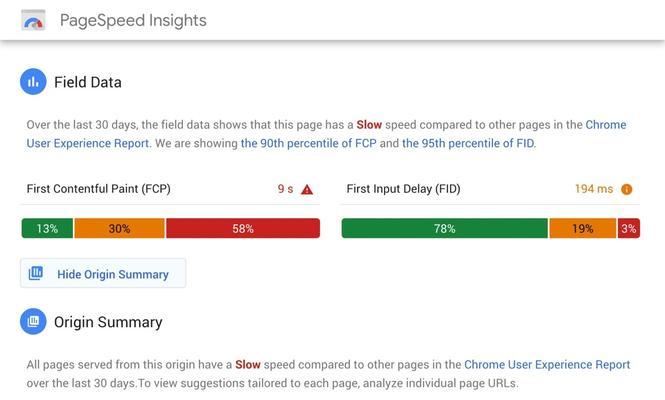The width and height of the screenshot is (665, 400).
Task: Click the orange 19% FID bar segment
Action: point(583,228)
